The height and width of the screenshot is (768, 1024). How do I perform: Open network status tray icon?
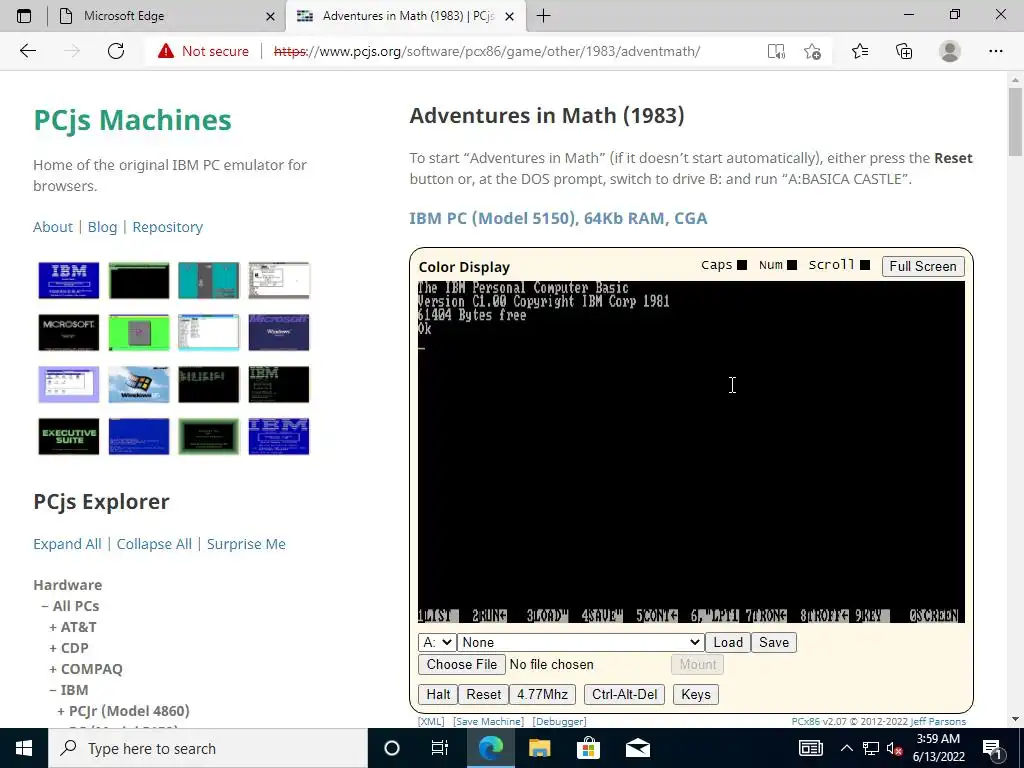coord(871,748)
